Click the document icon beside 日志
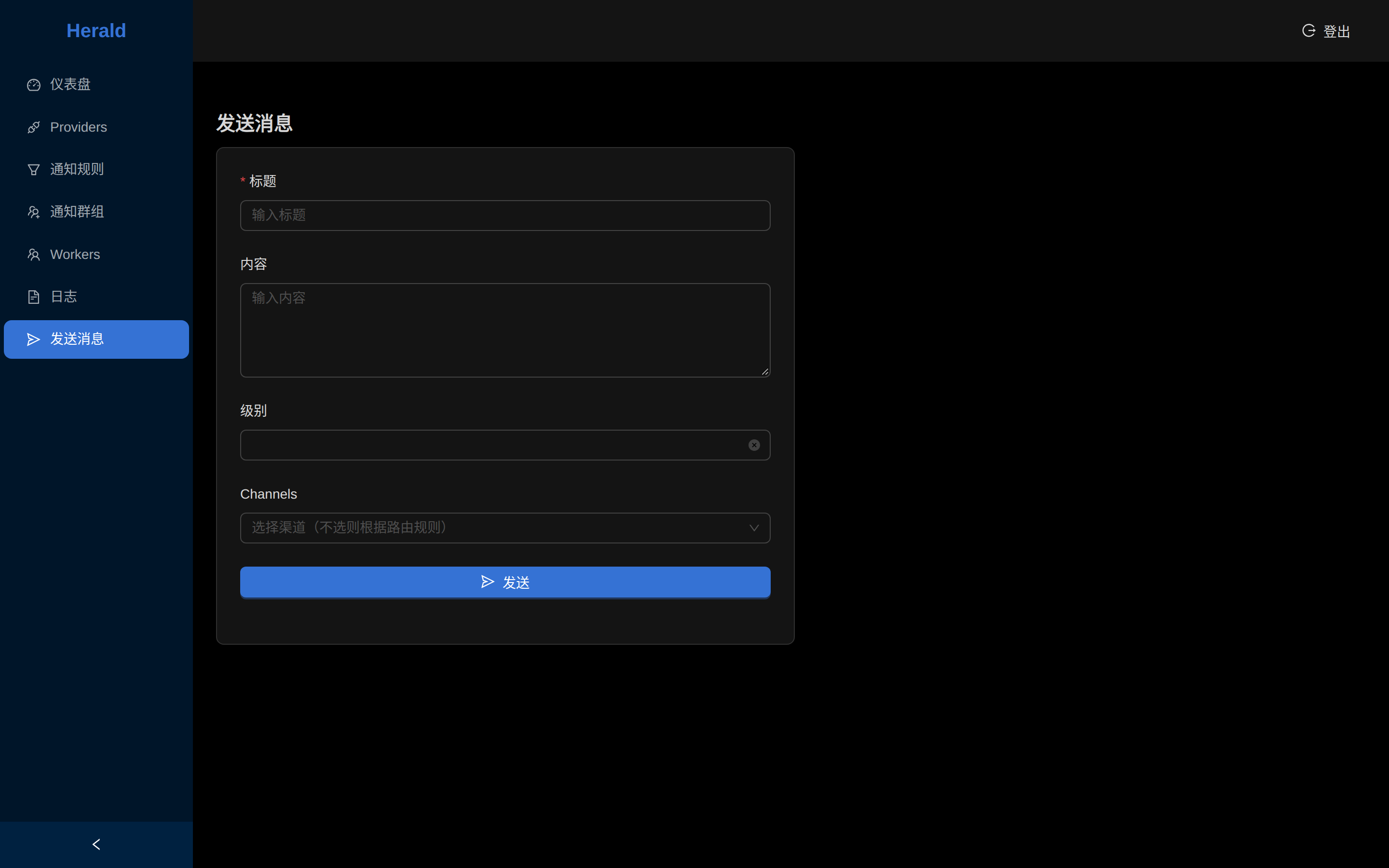The width and height of the screenshot is (1389, 868). coord(34,297)
